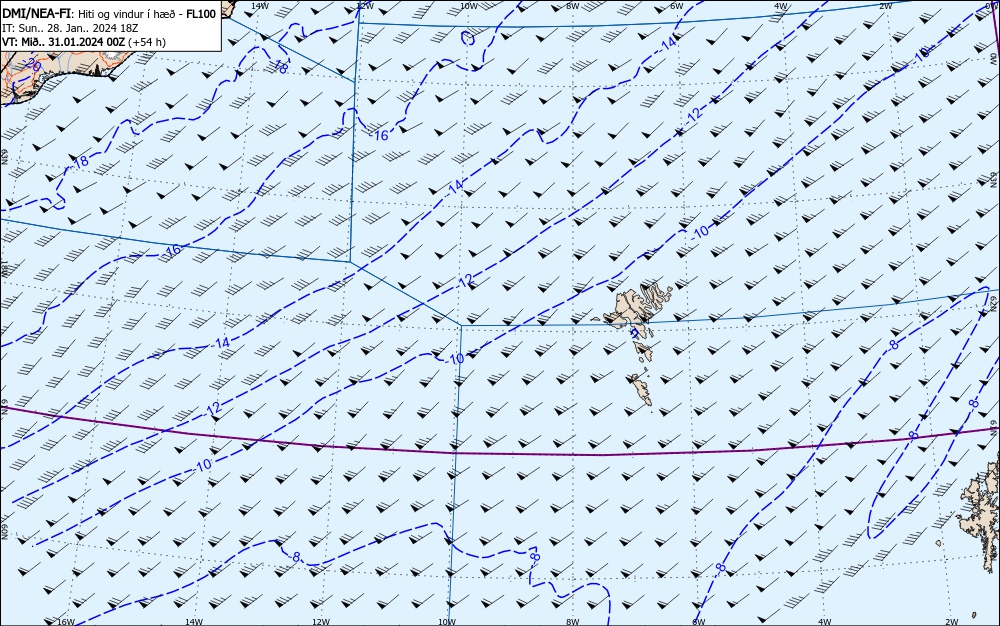This screenshot has width=1000, height=626.
Task: Click the -20 isotherm label by Iceland
Action: (33, 64)
